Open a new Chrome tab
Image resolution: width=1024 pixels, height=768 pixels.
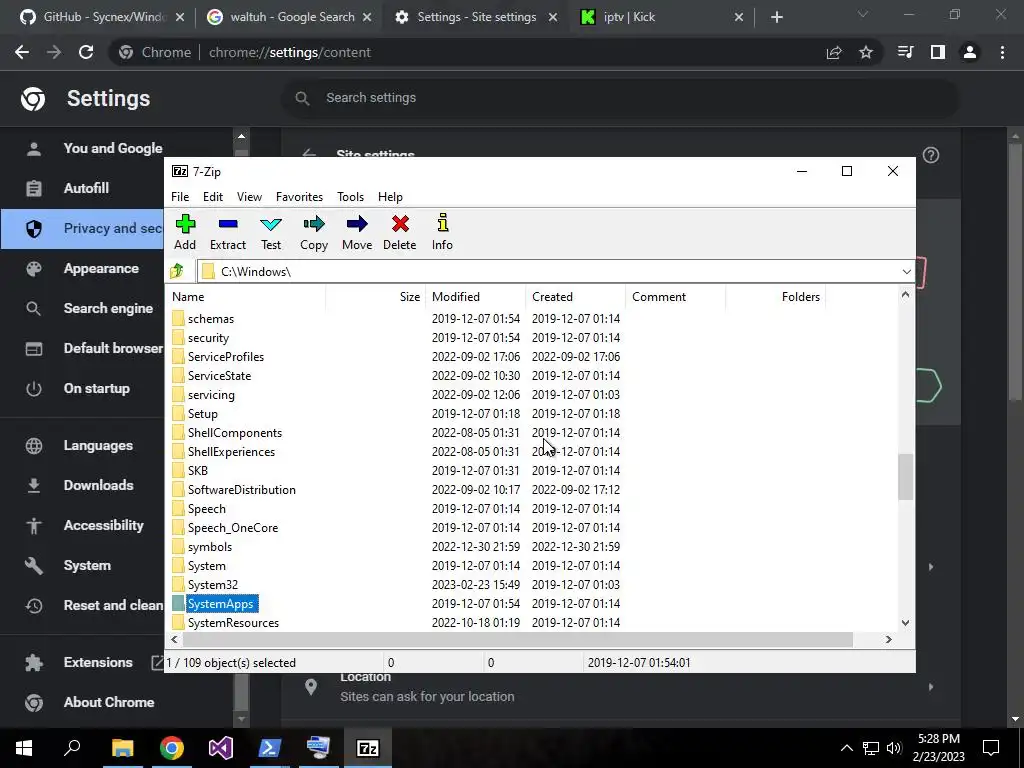[x=776, y=18]
